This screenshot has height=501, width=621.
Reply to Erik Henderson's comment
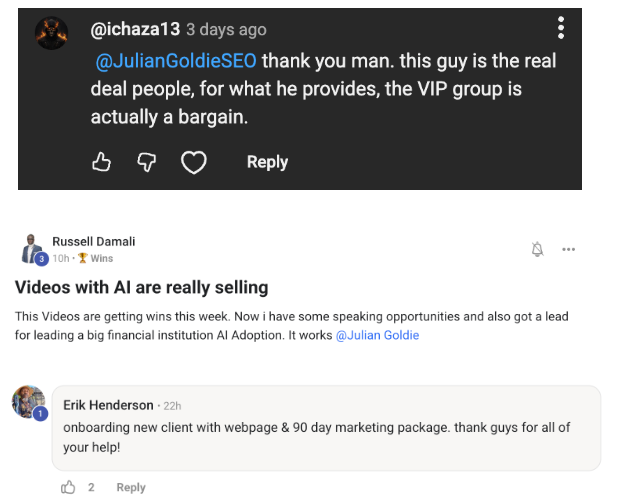point(131,487)
